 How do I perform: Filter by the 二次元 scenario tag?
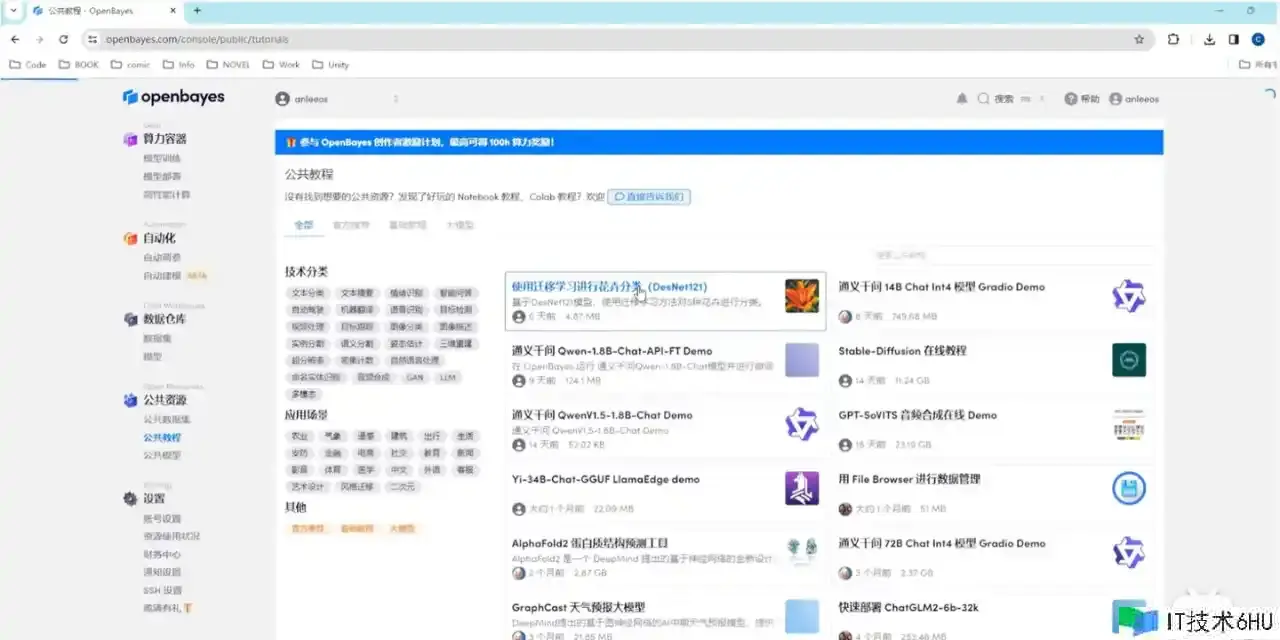402,486
